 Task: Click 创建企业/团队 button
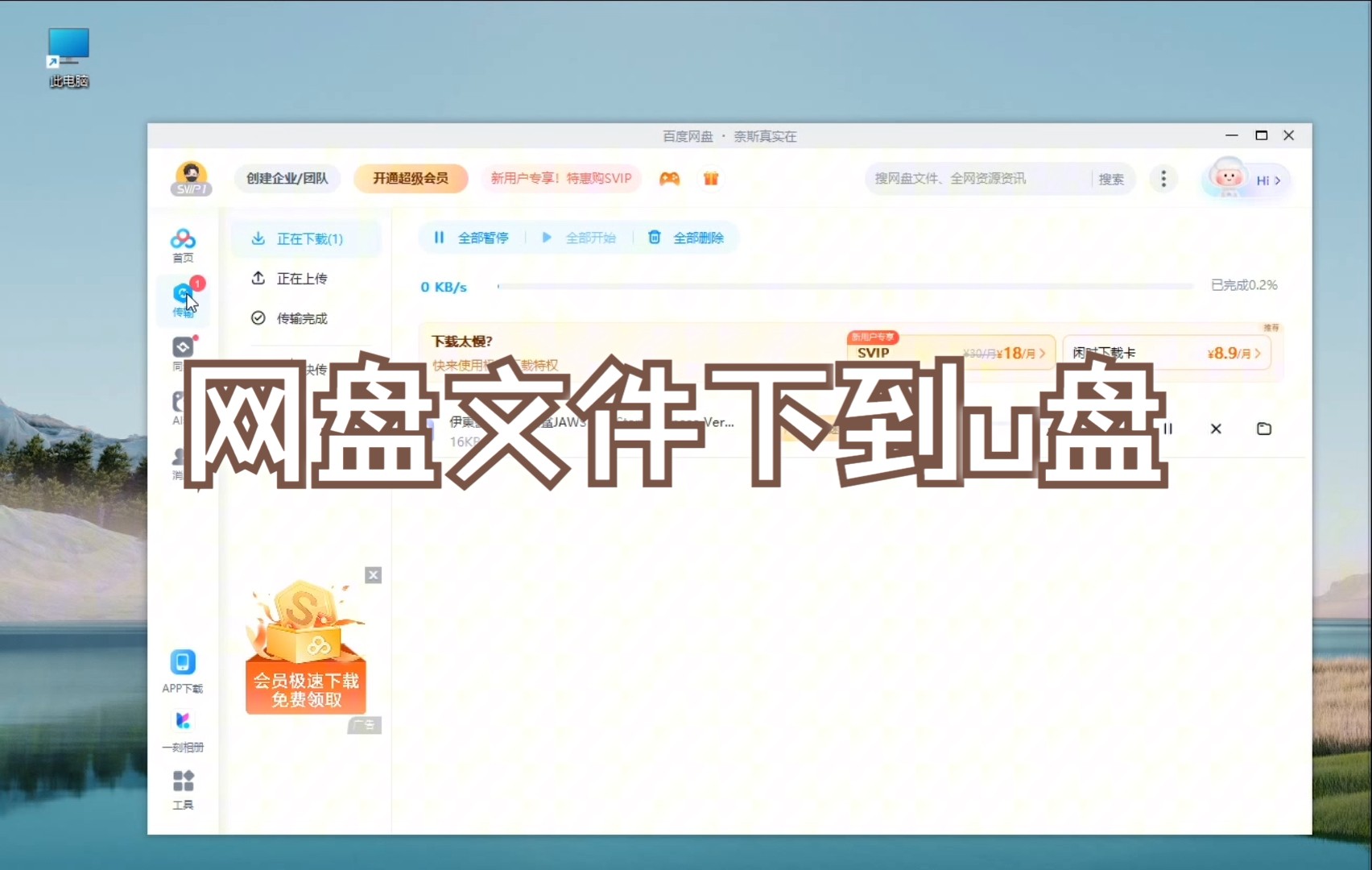coord(287,178)
